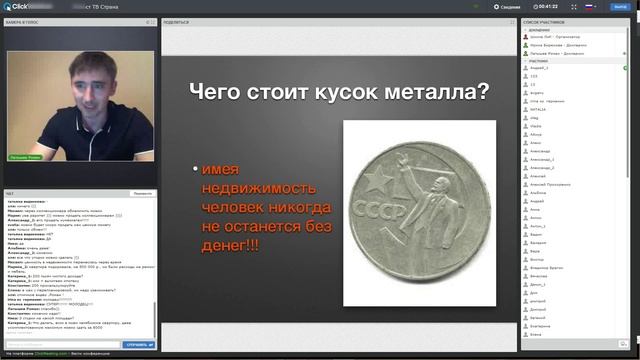This screenshot has width=640, height=360.
Task: Collapse the Участники attendees section
Action: 526,61
